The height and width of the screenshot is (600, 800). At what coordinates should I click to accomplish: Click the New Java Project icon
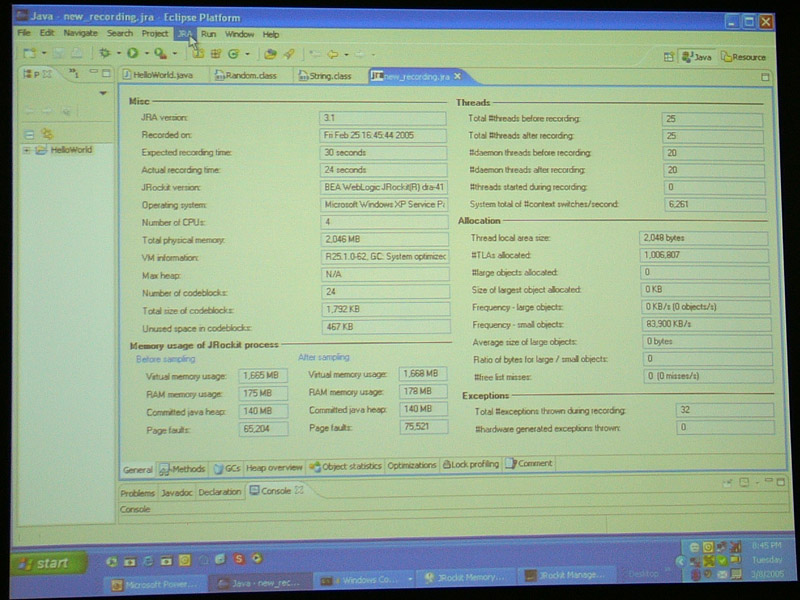click(x=198, y=54)
